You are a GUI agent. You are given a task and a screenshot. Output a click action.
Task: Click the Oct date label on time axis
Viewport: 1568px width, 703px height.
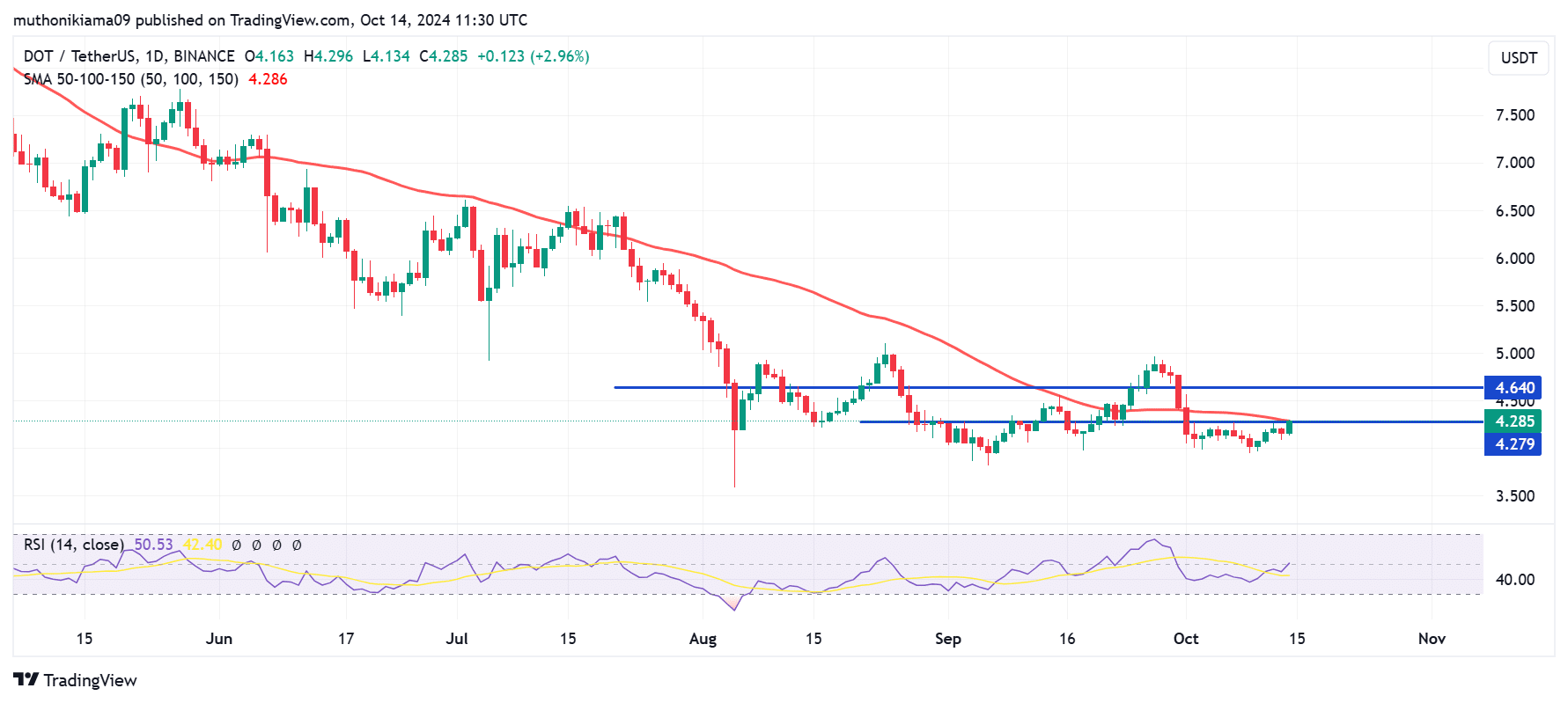1186,639
